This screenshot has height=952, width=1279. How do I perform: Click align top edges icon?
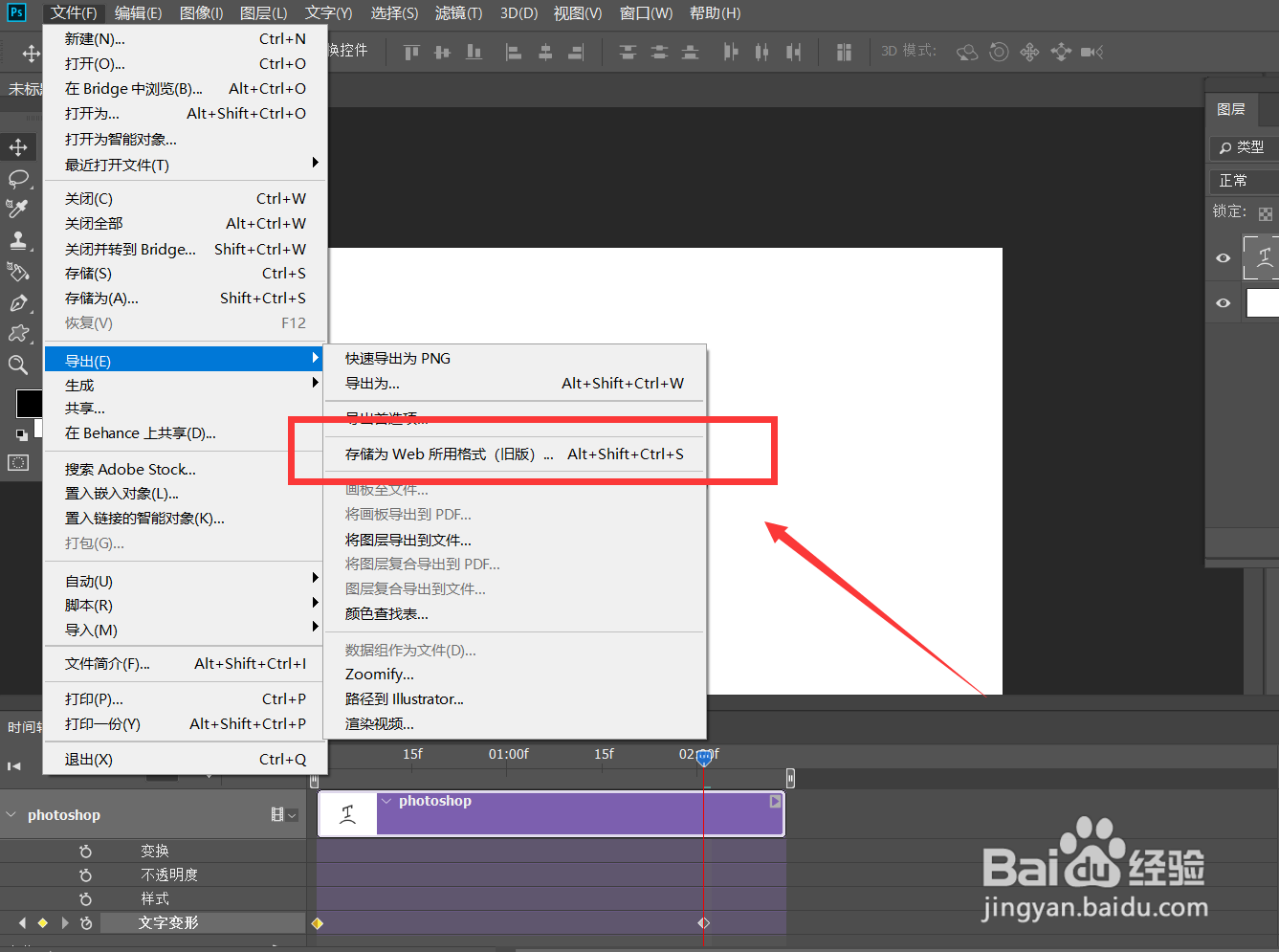tap(411, 52)
